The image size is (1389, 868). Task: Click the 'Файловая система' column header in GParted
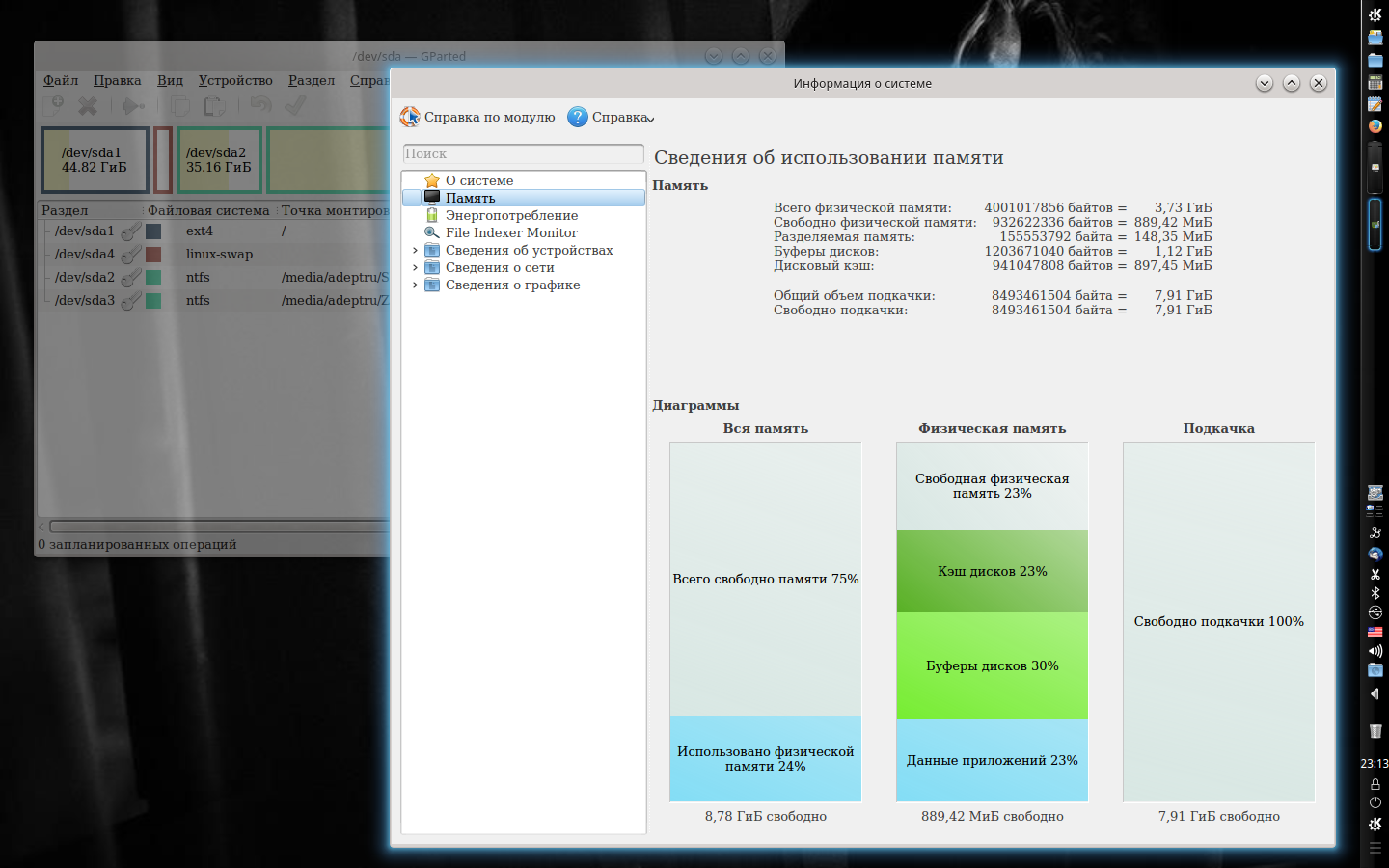tap(209, 210)
